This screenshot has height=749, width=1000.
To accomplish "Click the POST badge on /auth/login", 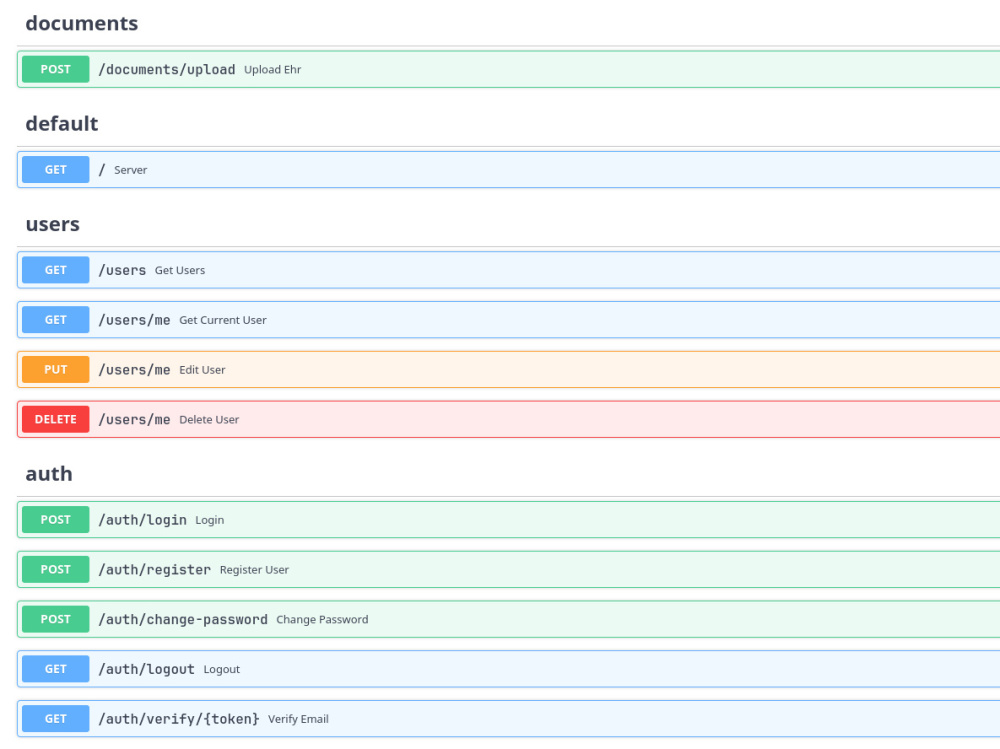I will click(55, 519).
